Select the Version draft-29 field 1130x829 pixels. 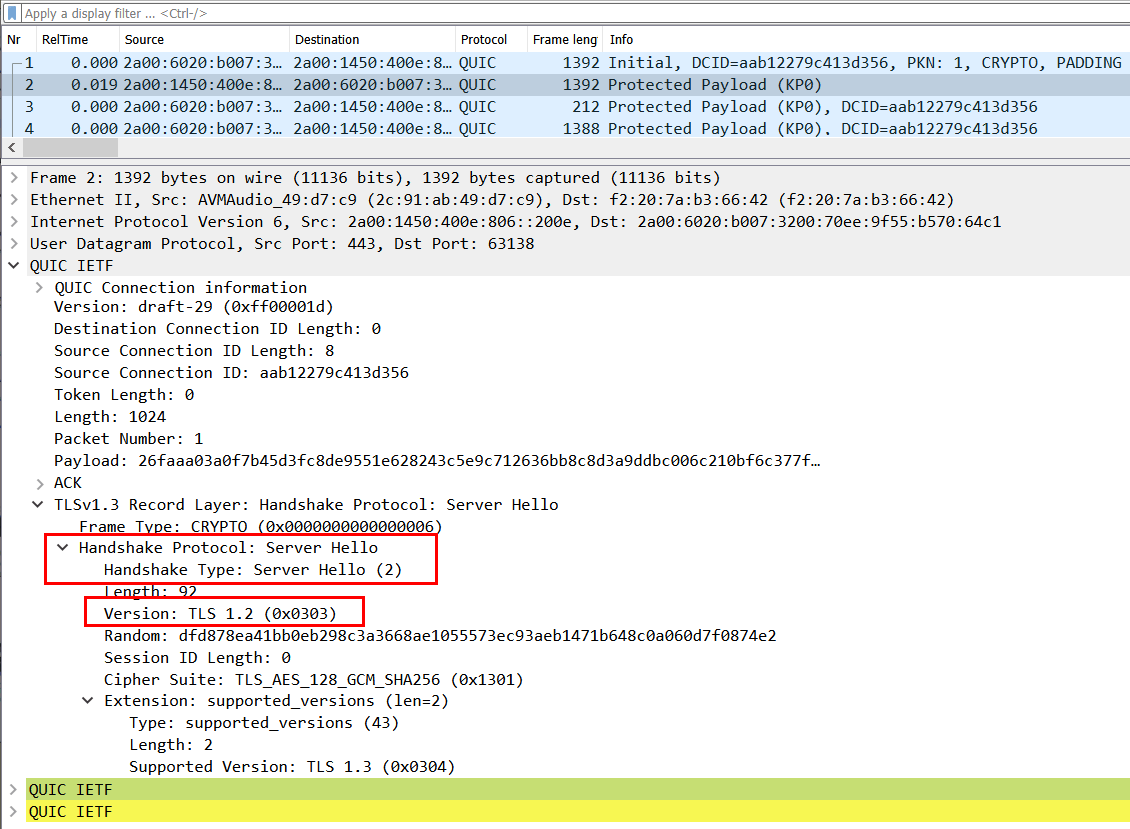(x=194, y=306)
